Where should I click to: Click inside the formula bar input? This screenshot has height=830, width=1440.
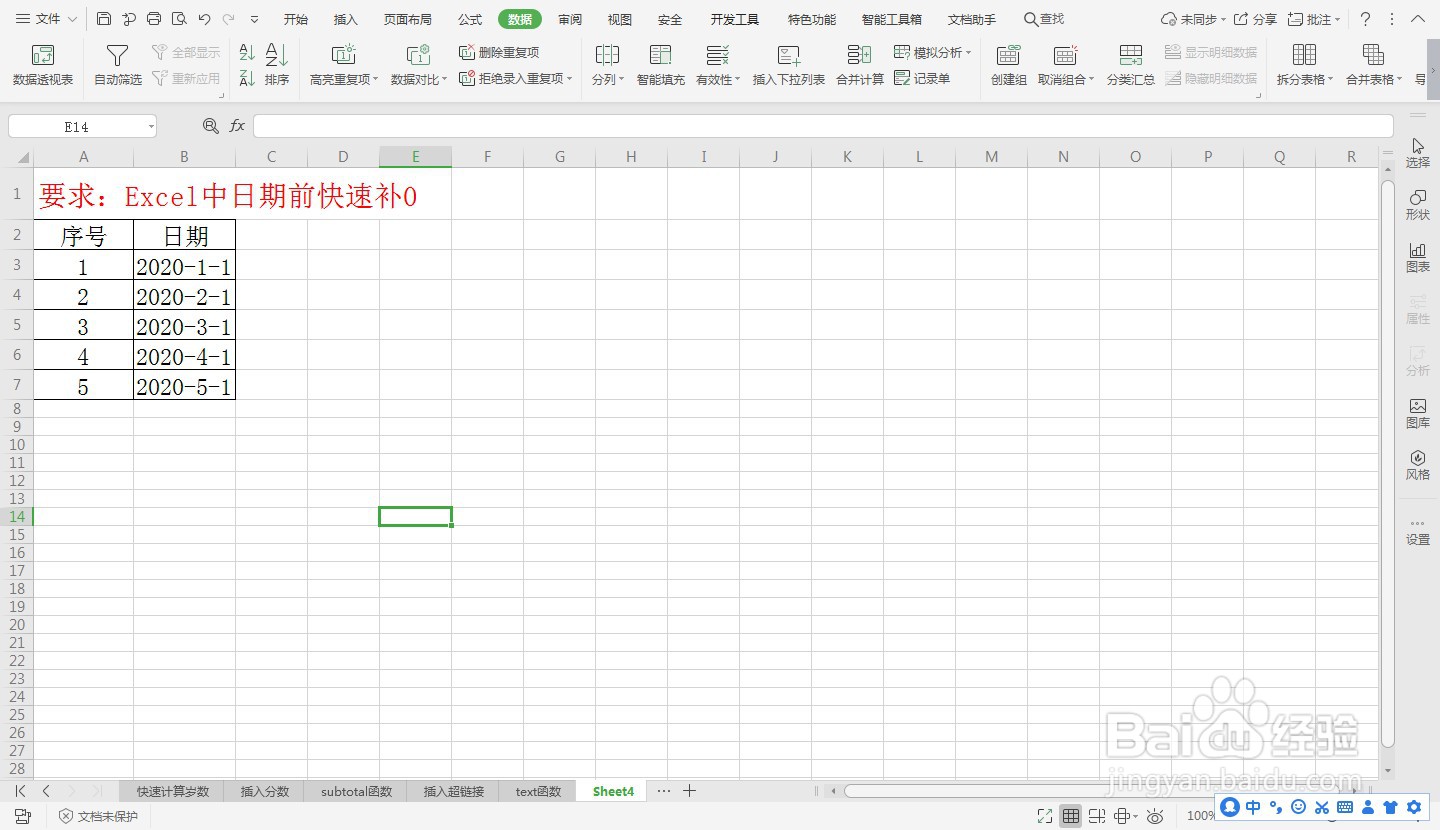click(x=823, y=126)
